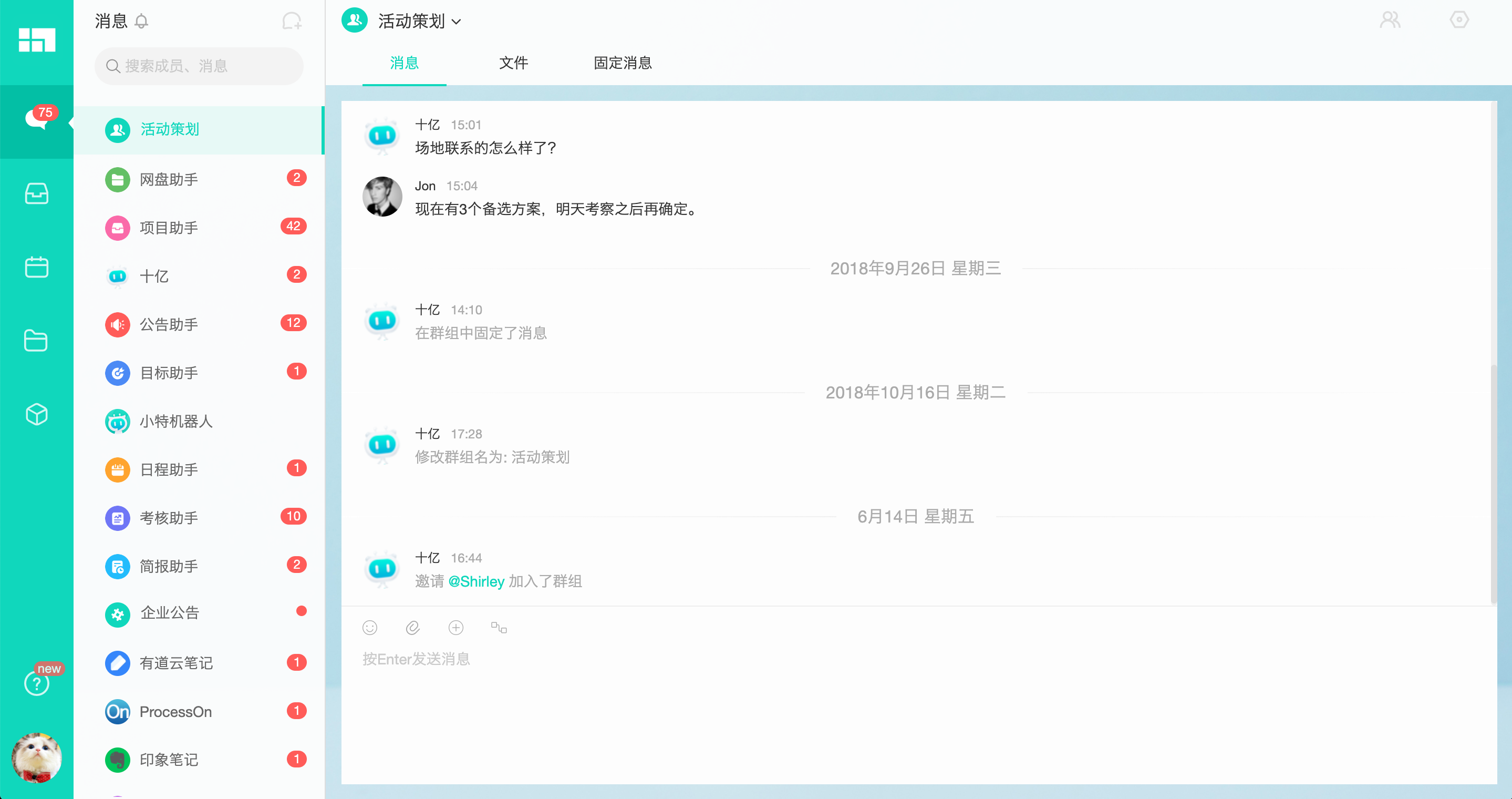Image resolution: width=1512 pixels, height=799 pixels.
Task: Click Jon's avatar photo in chat
Action: click(x=382, y=197)
